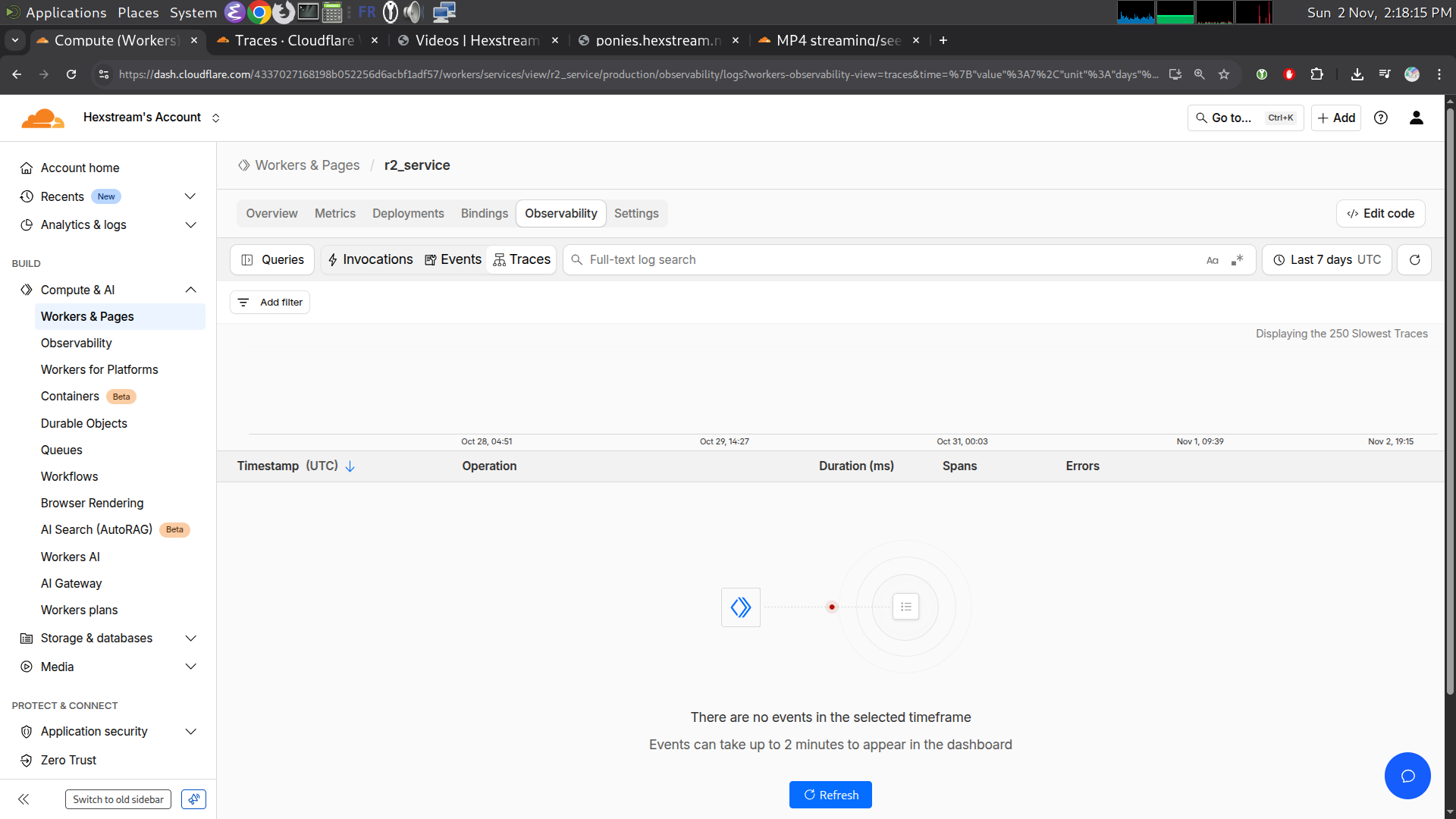This screenshot has height=819, width=1456.
Task: Click the Edit code button
Action: 1380,214
